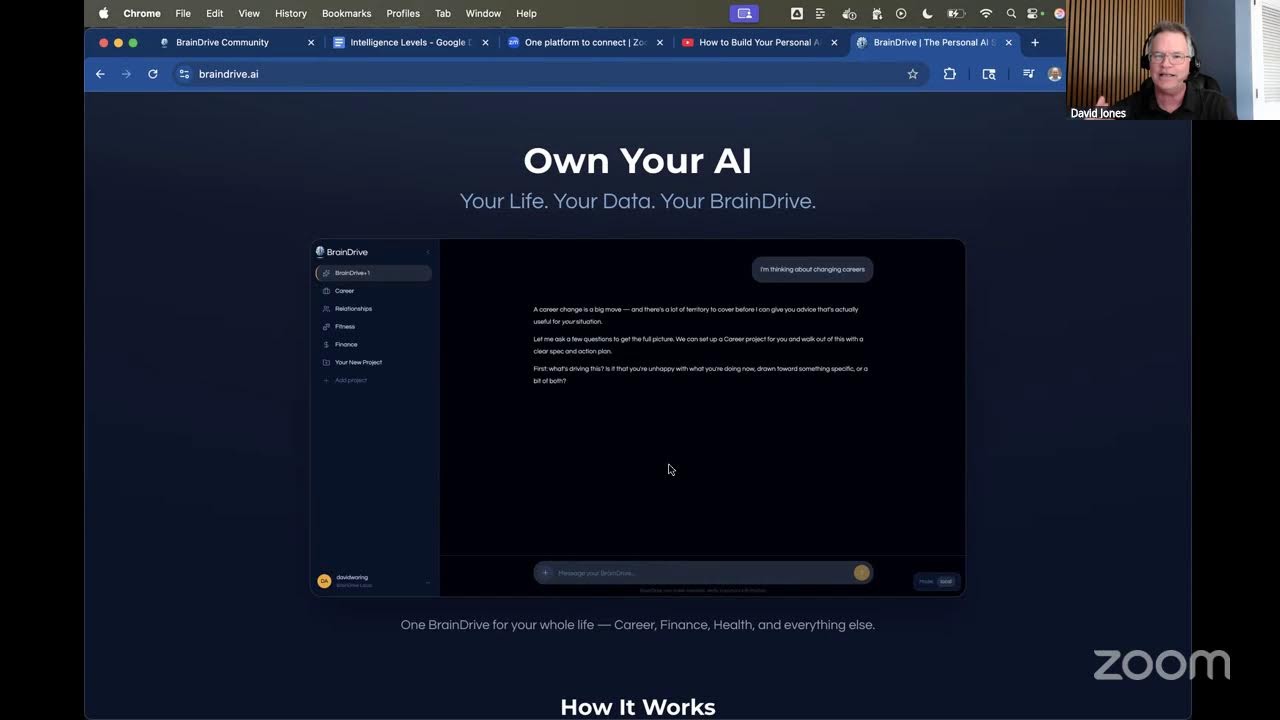This screenshot has height=720, width=1280.
Task: Toggle the Model Local switch
Action: 938,581
